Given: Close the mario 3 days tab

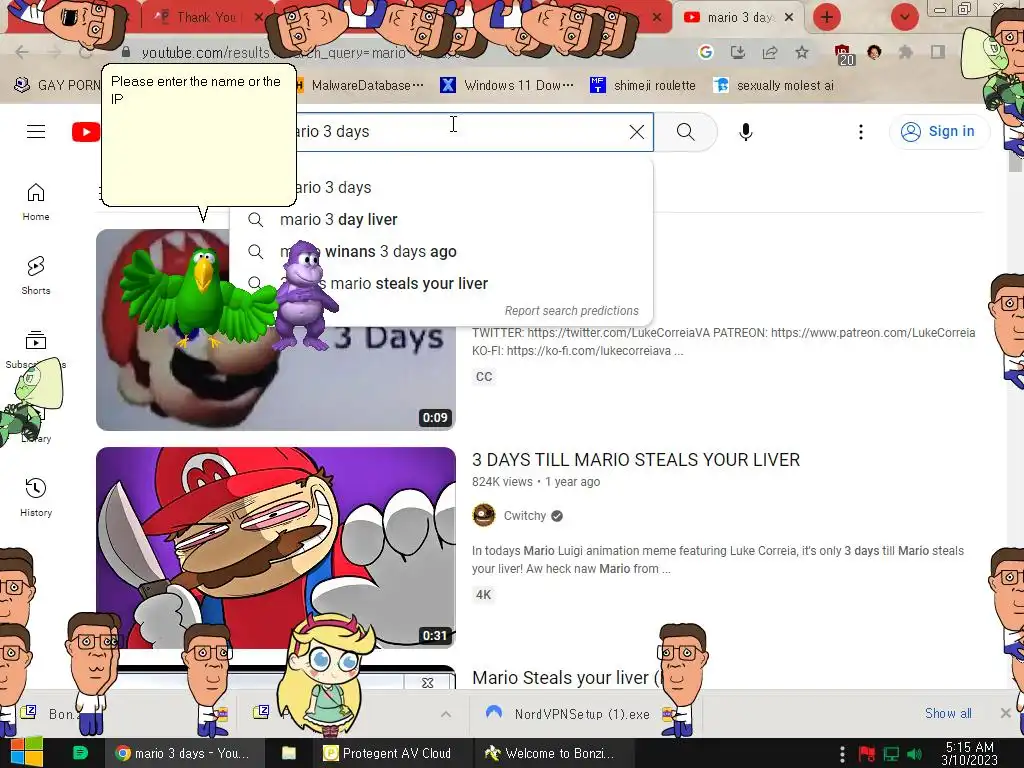Looking at the screenshot, I should [x=789, y=17].
